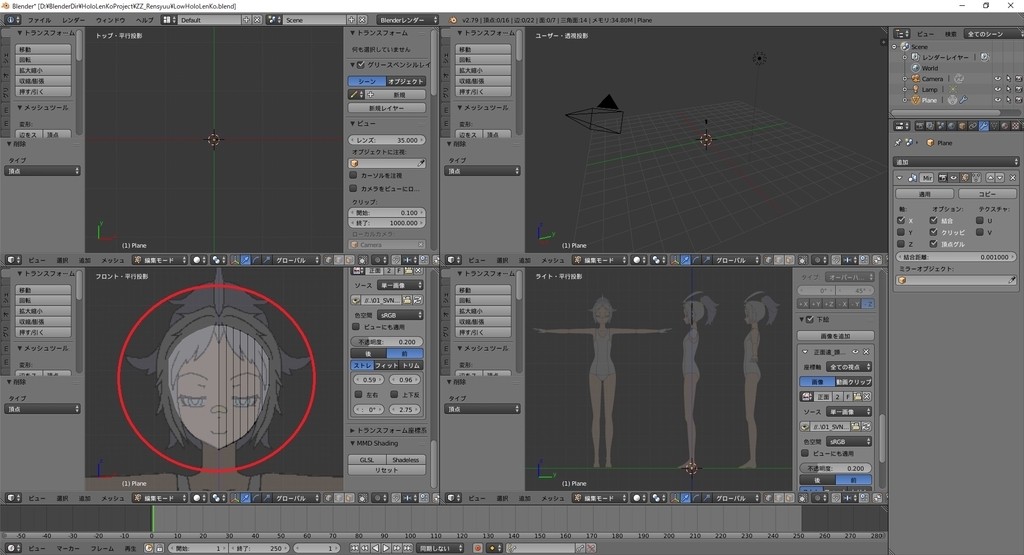Open the object cube tab in Properties
Screen dimensions: 1024x555
(x=962, y=126)
